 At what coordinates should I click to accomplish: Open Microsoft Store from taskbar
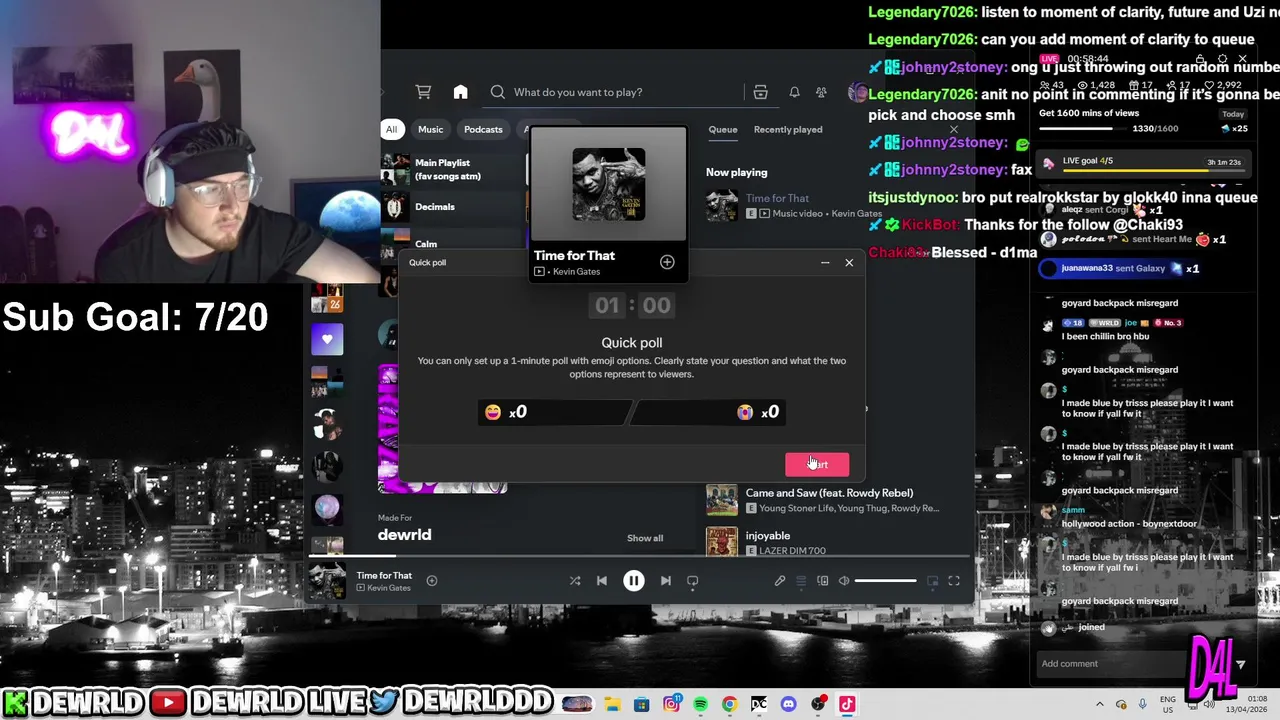point(641,704)
